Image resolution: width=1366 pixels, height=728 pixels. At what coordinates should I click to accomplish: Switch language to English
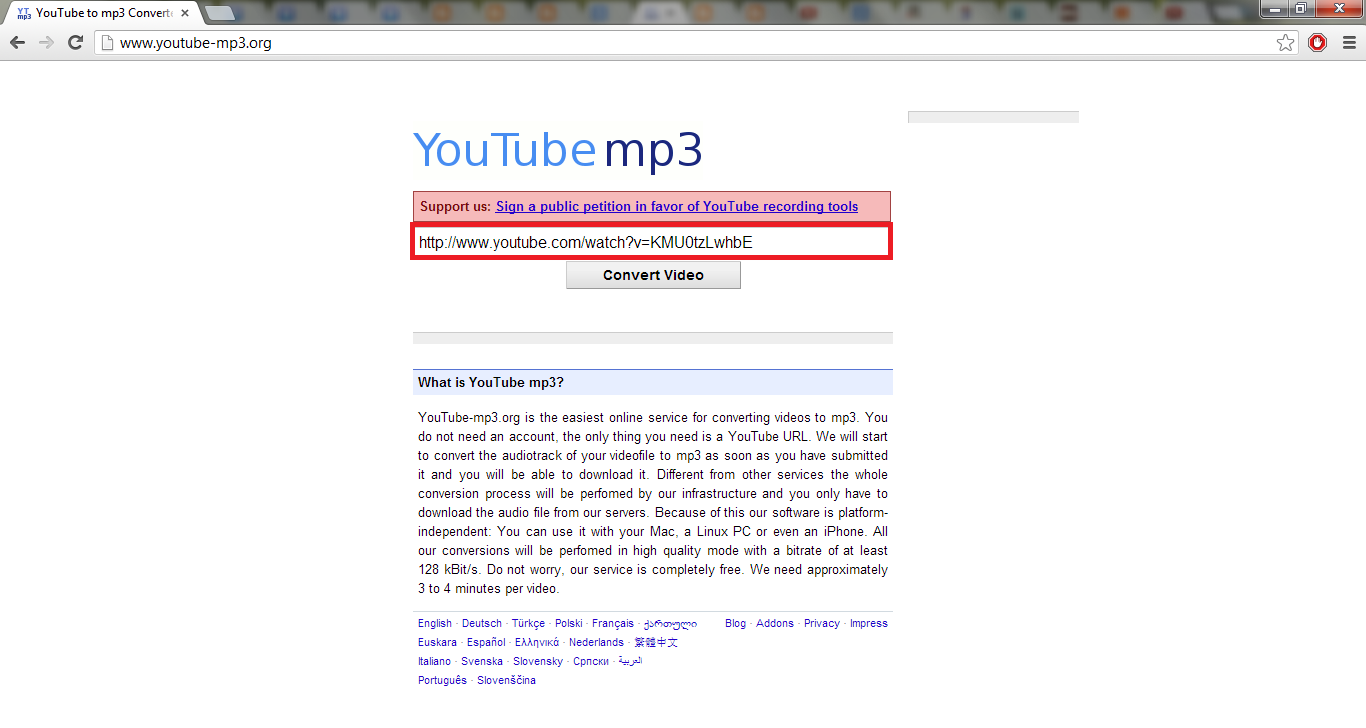435,624
